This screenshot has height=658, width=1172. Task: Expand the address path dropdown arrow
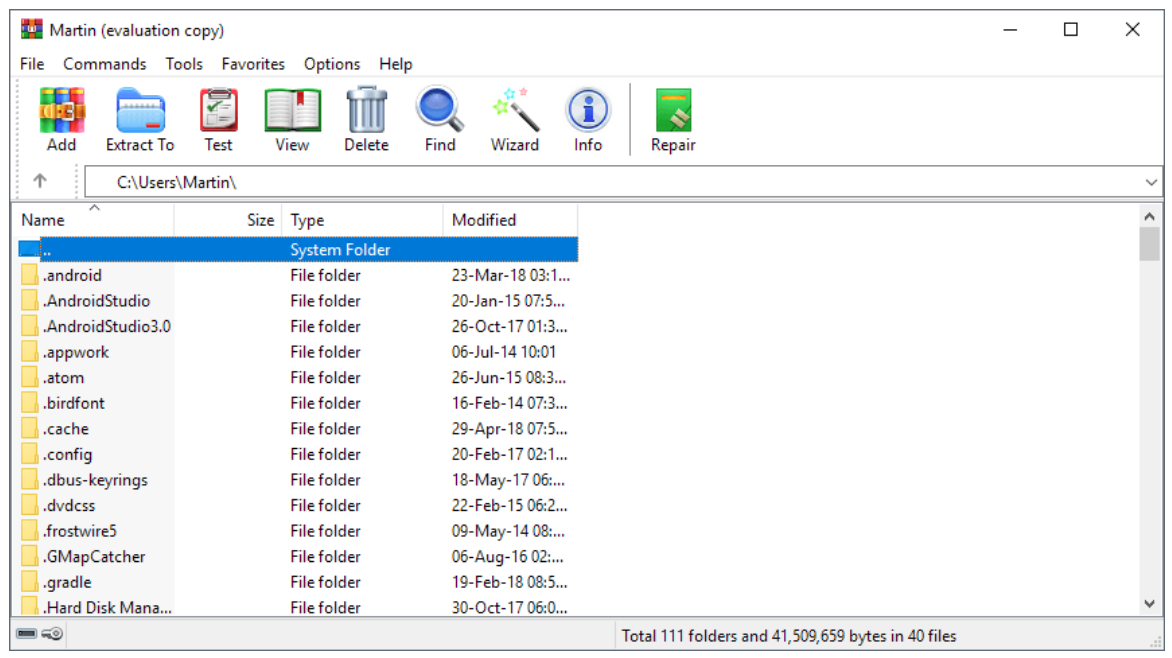pos(1150,182)
